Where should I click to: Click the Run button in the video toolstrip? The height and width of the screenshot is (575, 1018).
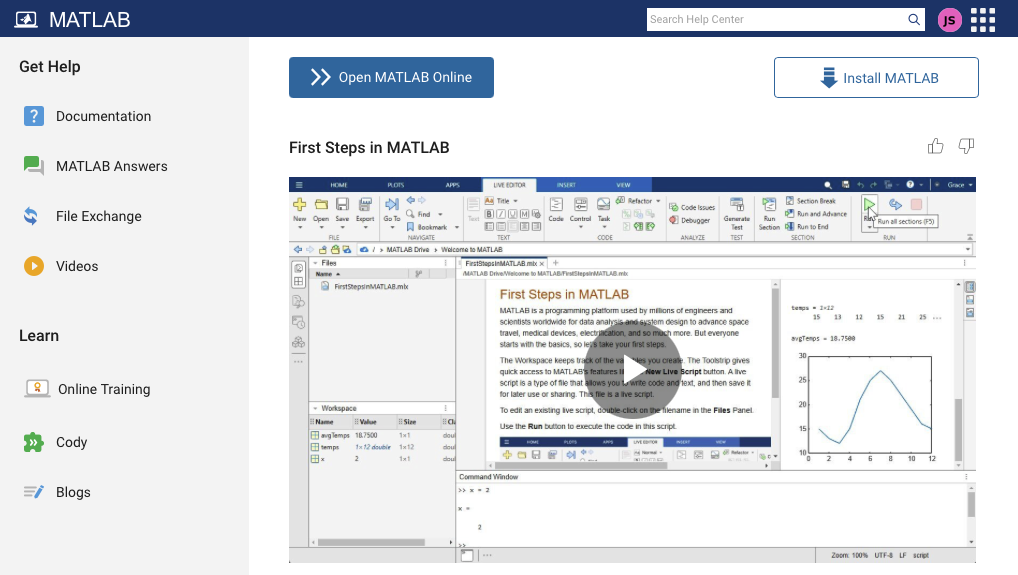click(x=869, y=209)
